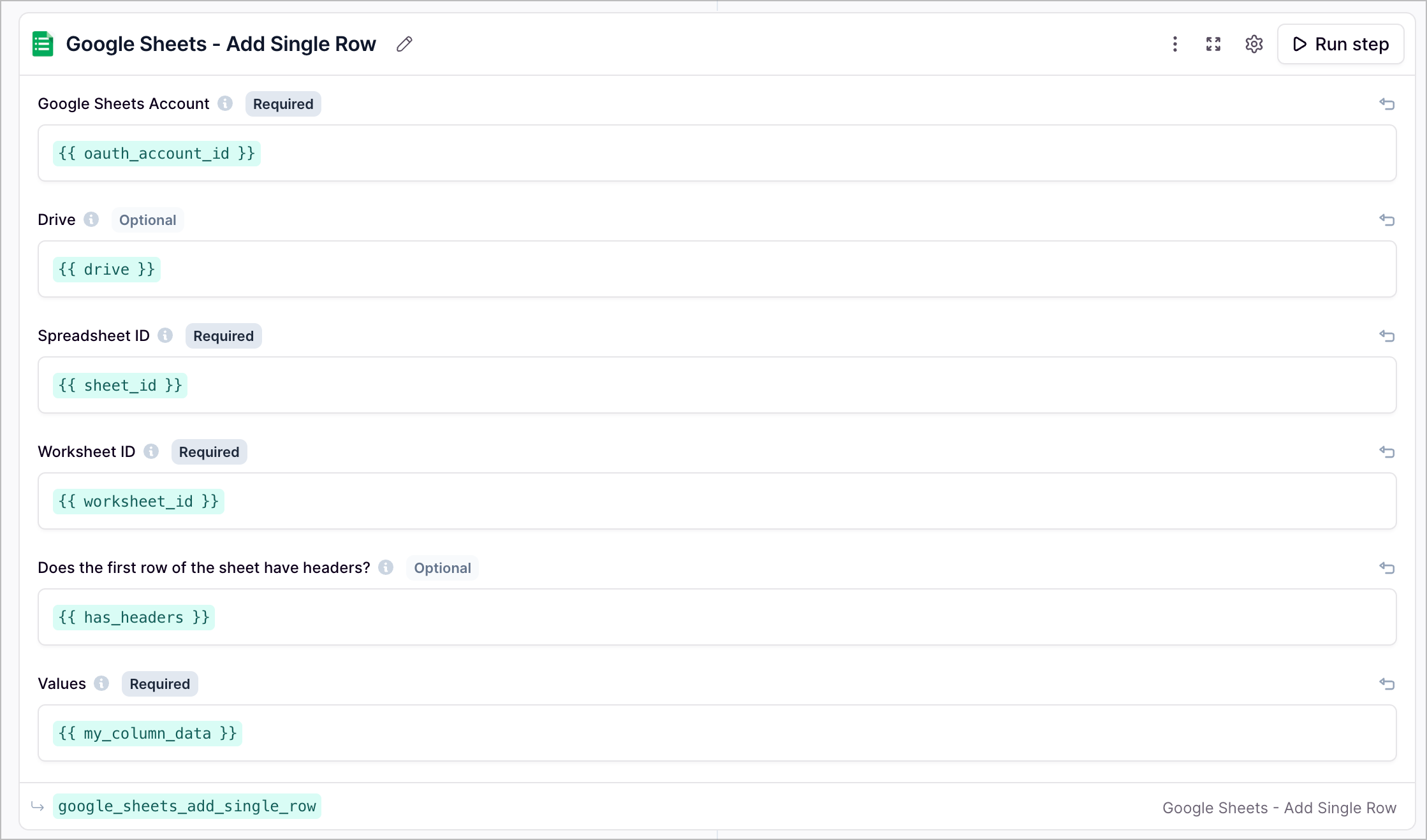Click info icon beside headers question
1427x840 pixels.
click(x=386, y=567)
